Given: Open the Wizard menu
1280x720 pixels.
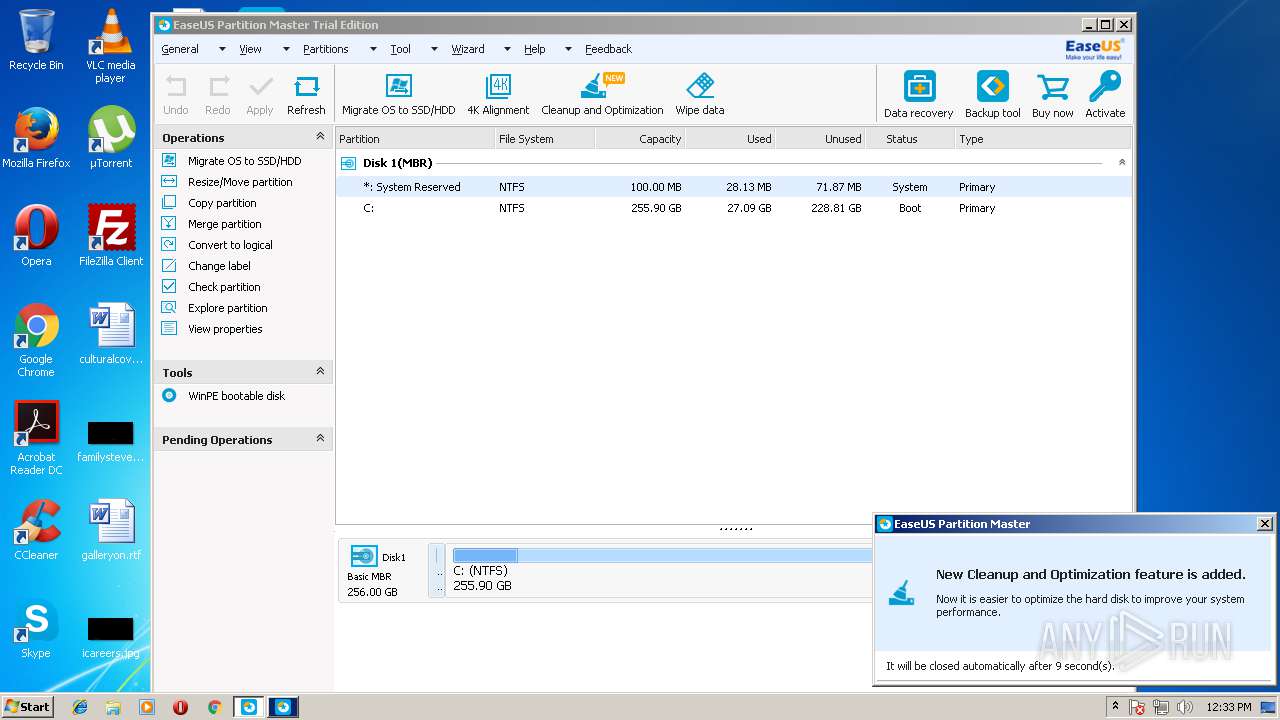Looking at the screenshot, I should 467,49.
